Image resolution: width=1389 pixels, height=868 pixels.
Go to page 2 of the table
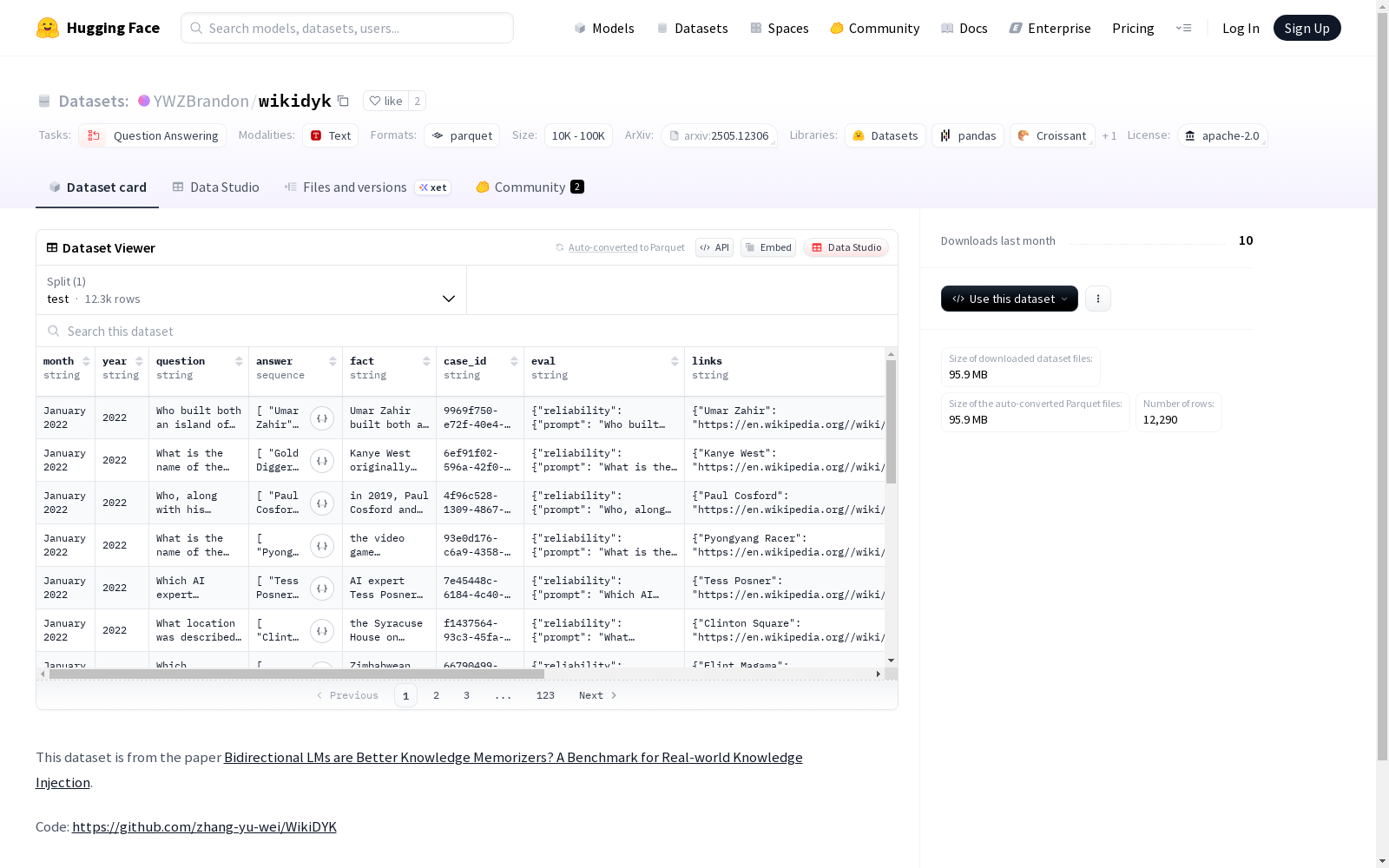click(436, 695)
